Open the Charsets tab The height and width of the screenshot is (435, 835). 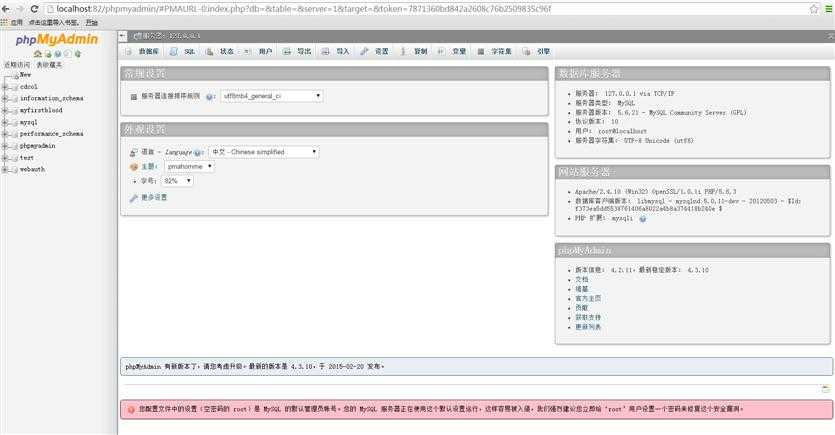point(495,52)
